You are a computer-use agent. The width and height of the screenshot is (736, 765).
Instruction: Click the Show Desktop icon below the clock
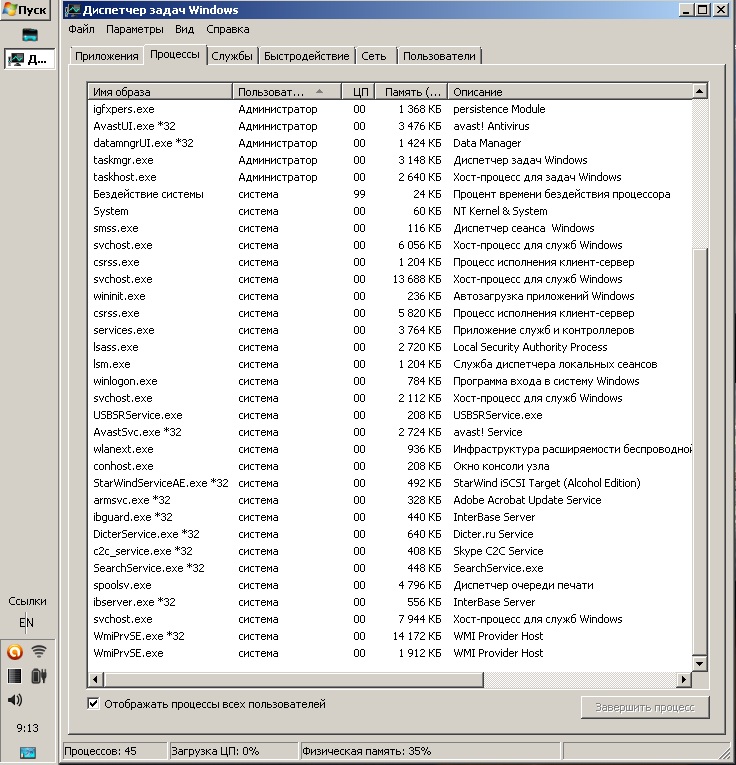28,752
